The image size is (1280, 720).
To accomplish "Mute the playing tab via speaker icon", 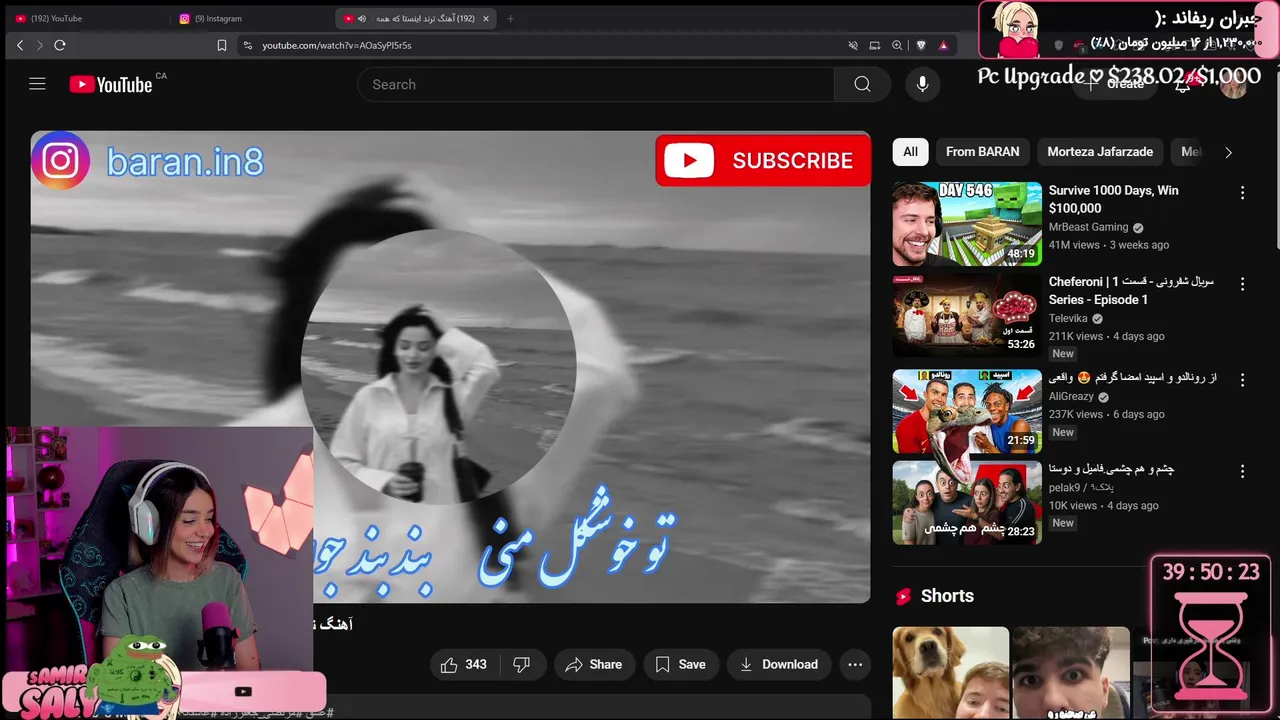I will pyautogui.click(x=362, y=18).
